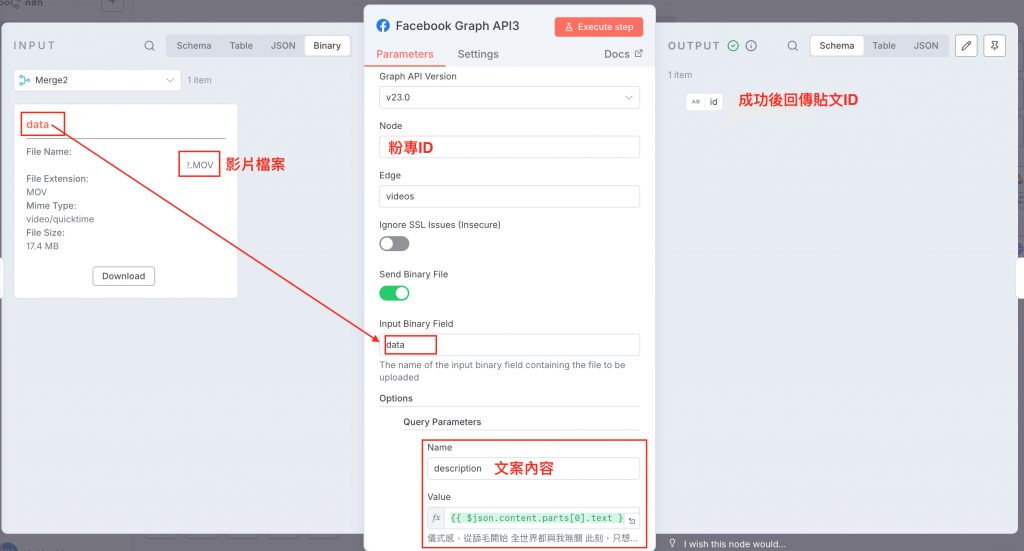Click the 'data' binary property heading
1024x551 pixels.
point(38,124)
